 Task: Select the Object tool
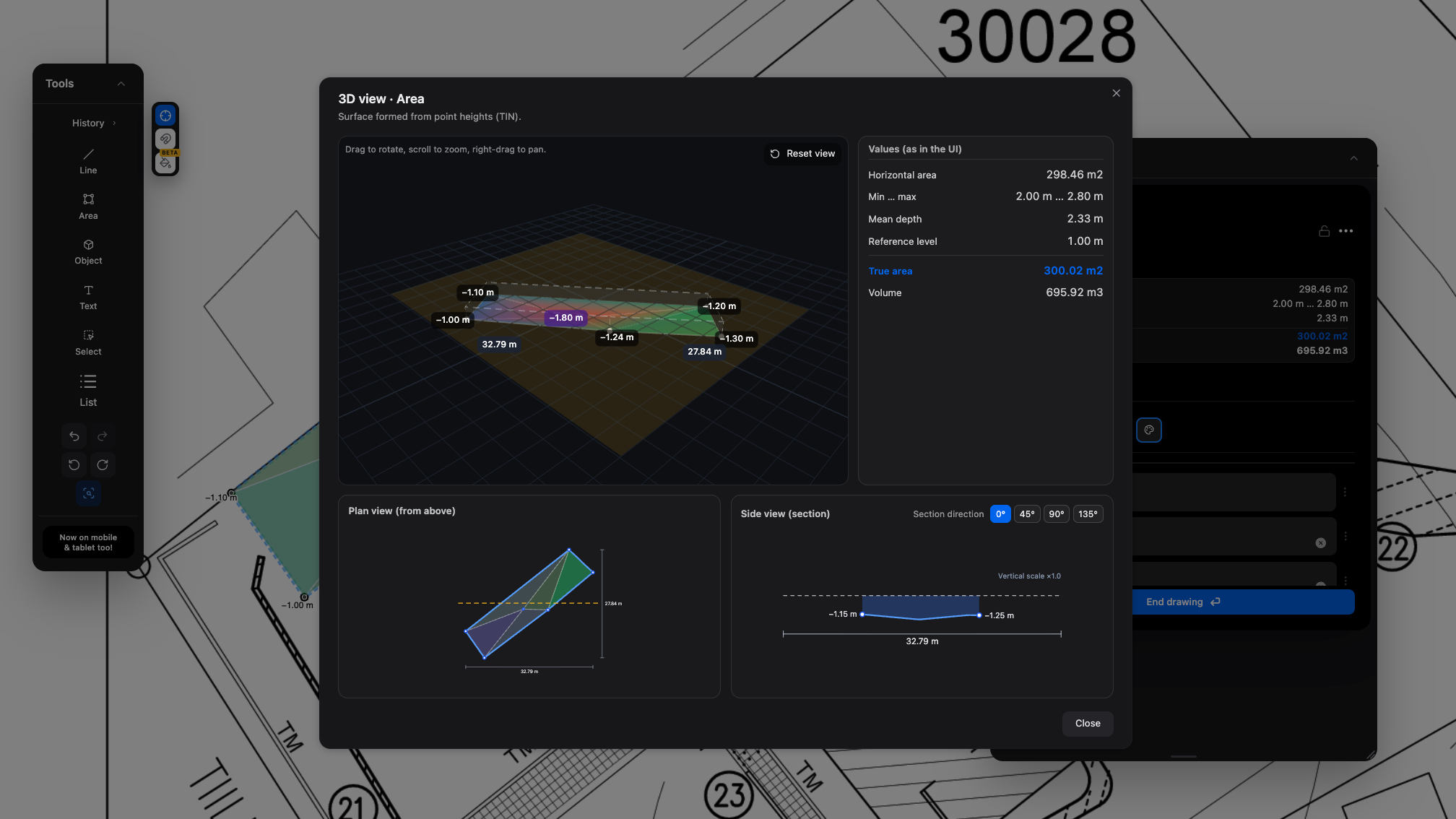88,252
